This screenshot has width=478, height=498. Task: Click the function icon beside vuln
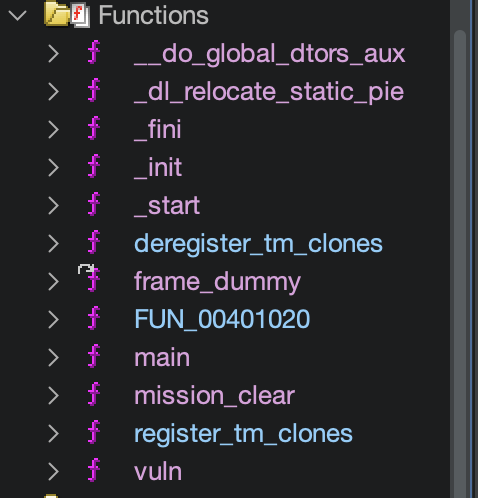[x=94, y=470]
